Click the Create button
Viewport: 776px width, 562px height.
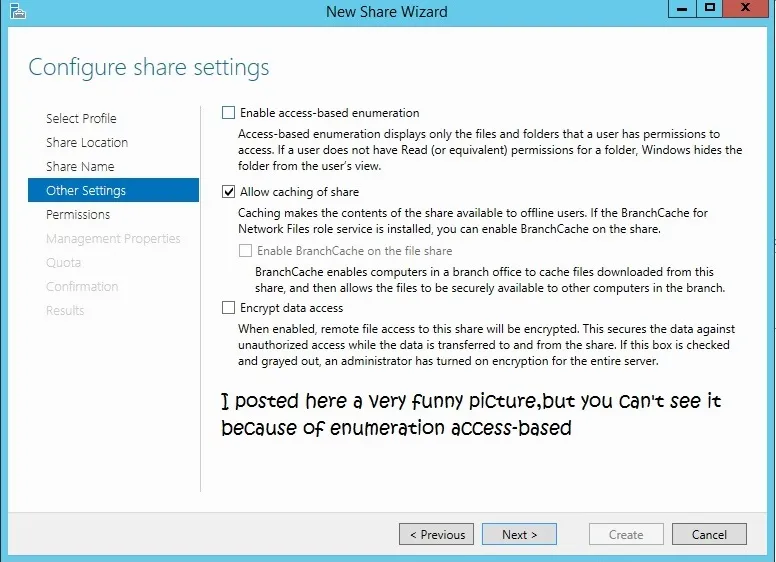click(626, 534)
